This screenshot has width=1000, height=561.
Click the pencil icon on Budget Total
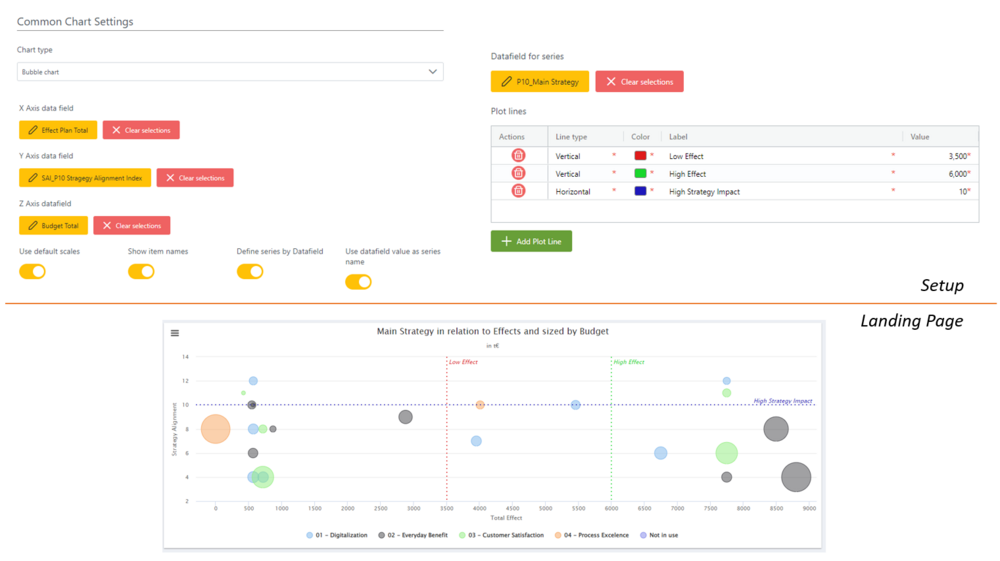(33, 226)
